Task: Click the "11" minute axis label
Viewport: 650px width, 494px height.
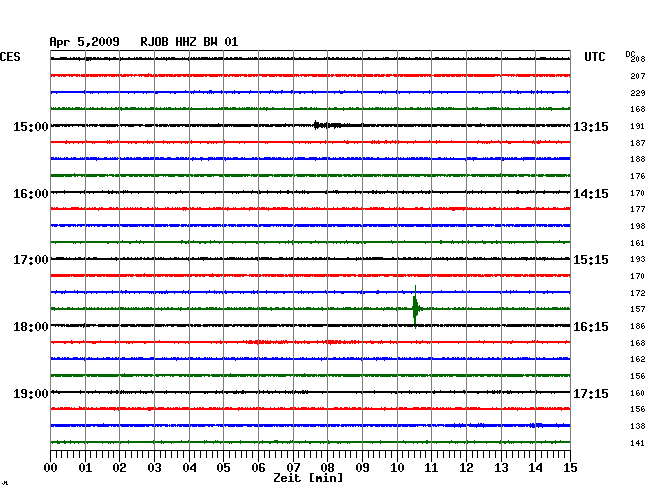Action: pyautogui.click(x=431, y=467)
